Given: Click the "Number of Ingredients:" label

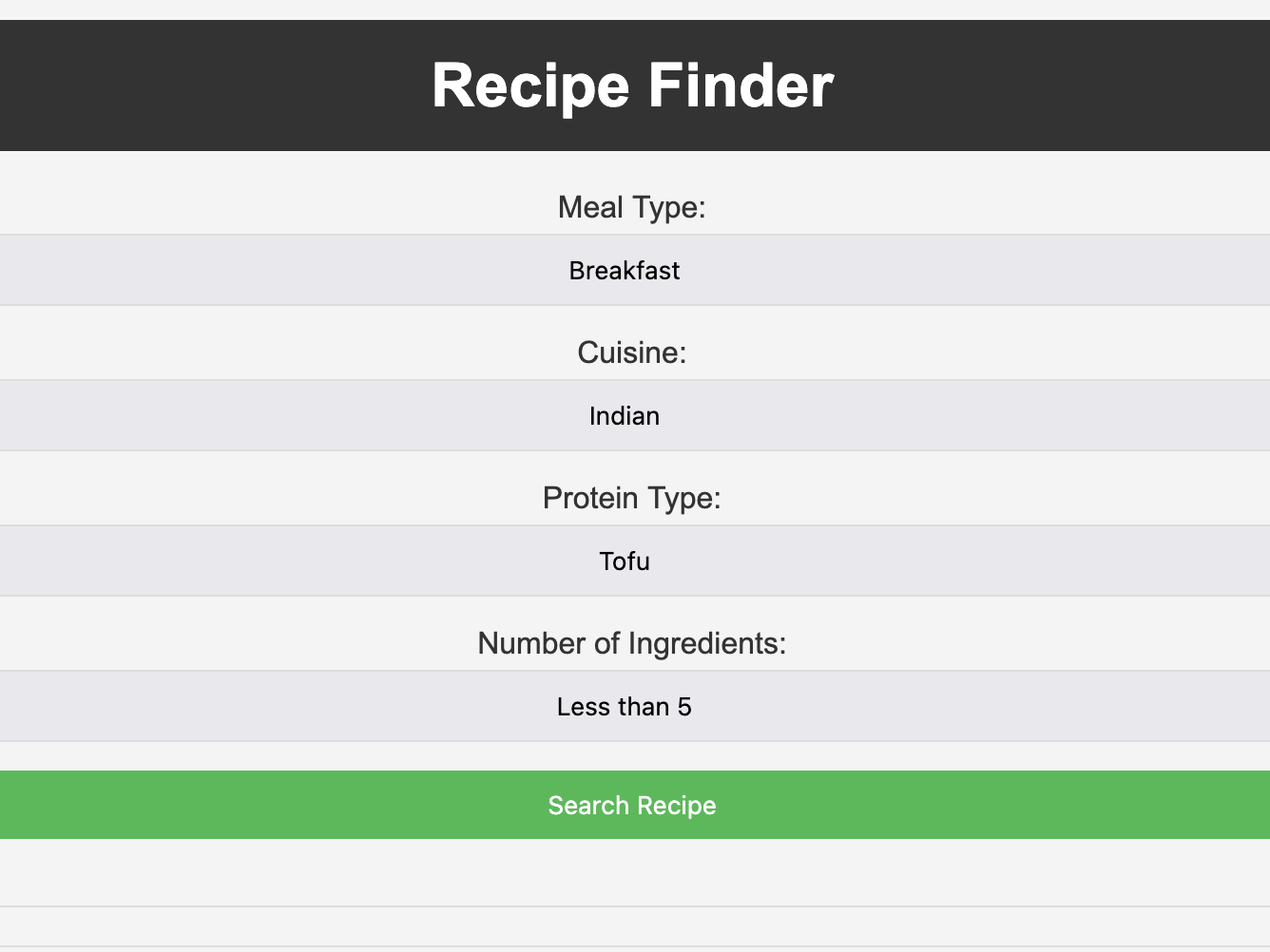Looking at the screenshot, I should click(x=632, y=643).
